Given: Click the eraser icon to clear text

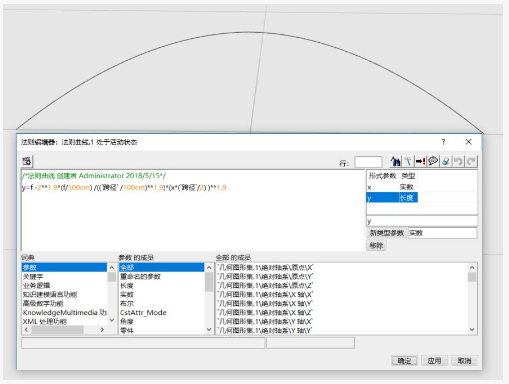Looking at the screenshot, I should coord(446,161).
